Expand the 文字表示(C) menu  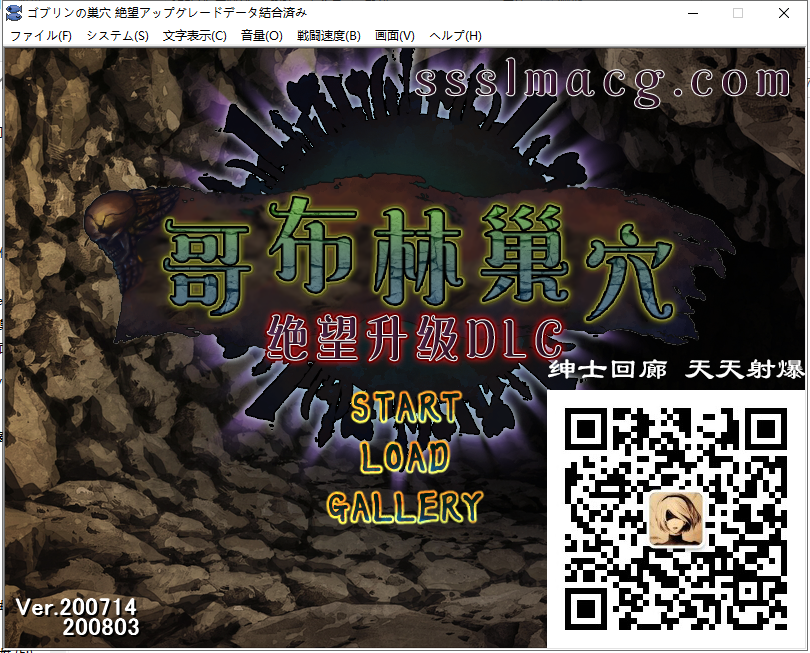tap(194, 36)
